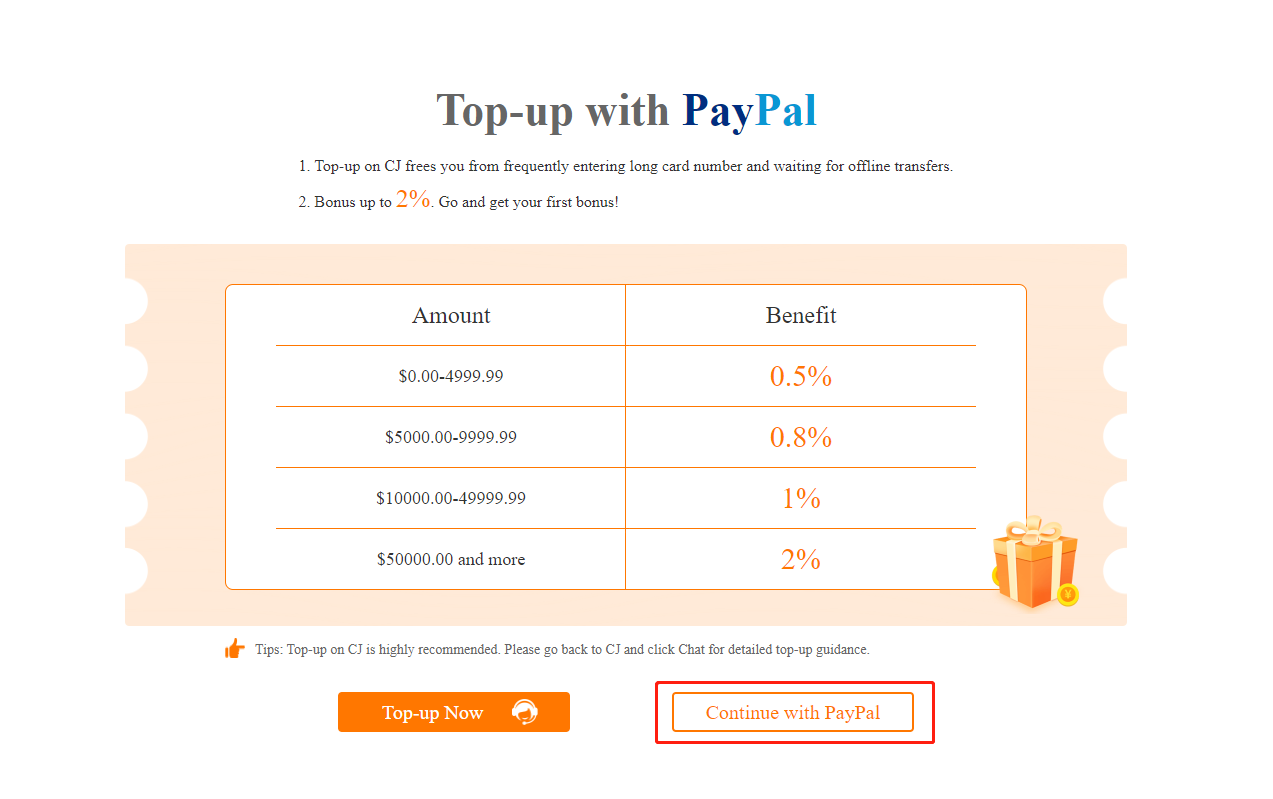Click the first note about card numbers
The image size is (1273, 799).
click(x=633, y=167)
